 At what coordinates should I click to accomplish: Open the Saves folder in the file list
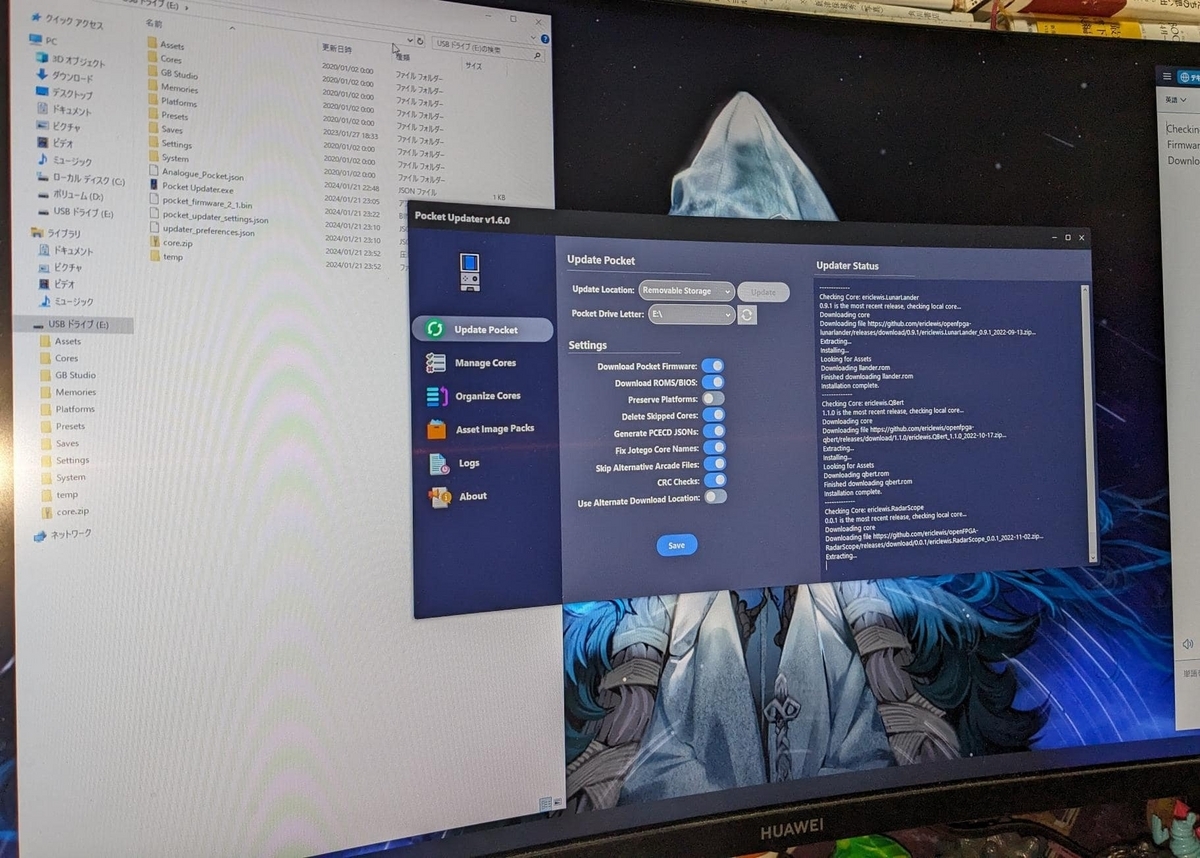click(165, 130)
